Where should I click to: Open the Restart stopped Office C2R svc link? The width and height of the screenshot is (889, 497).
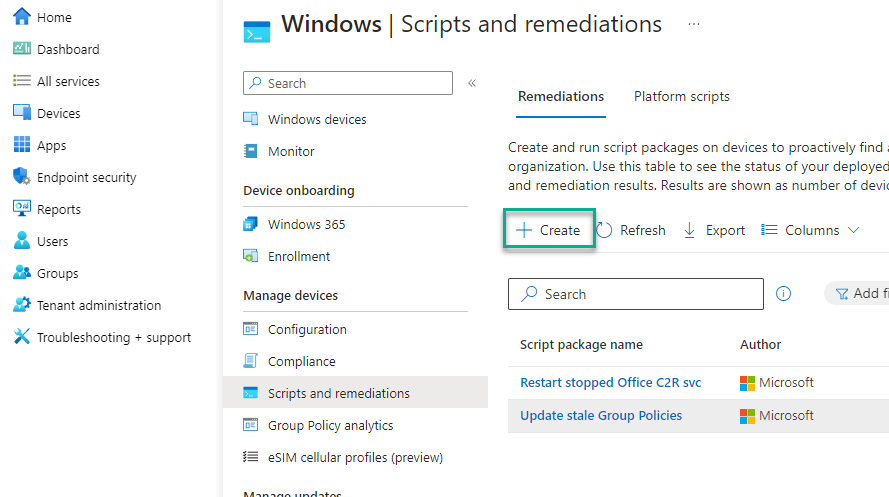pos(611,383)
